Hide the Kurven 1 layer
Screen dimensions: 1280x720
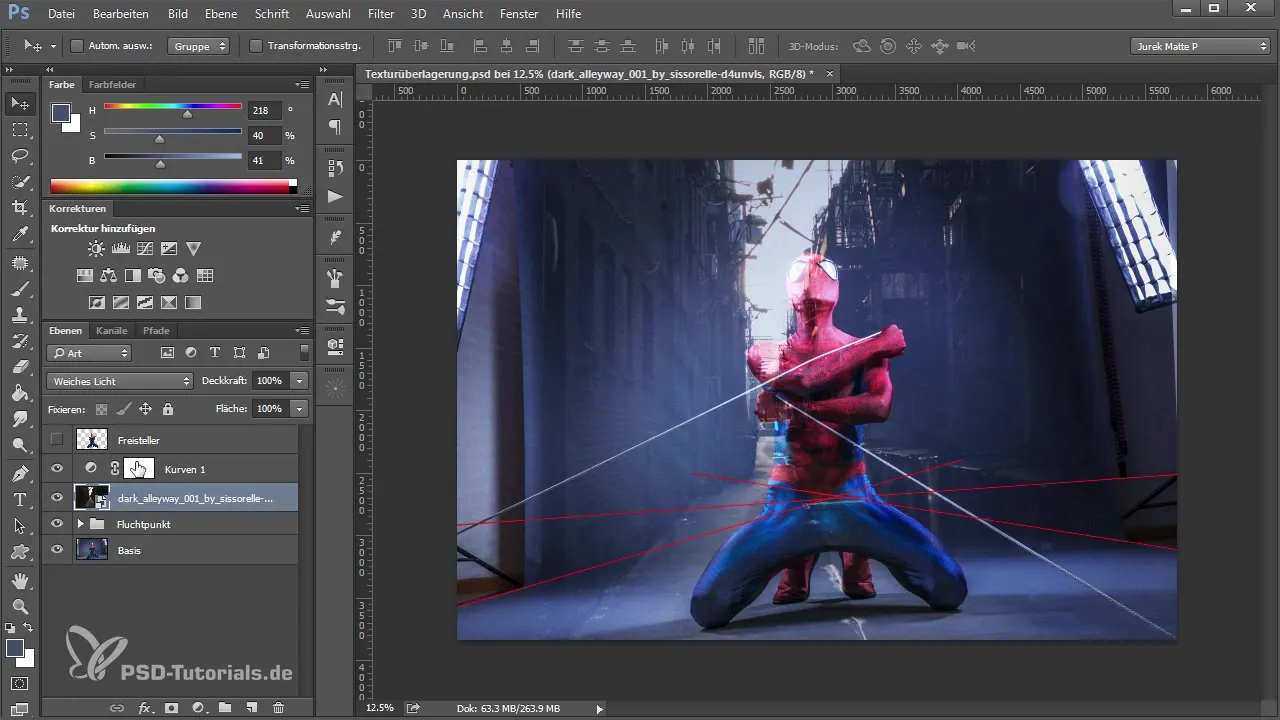pyautogui.click(x=57, y=468)
